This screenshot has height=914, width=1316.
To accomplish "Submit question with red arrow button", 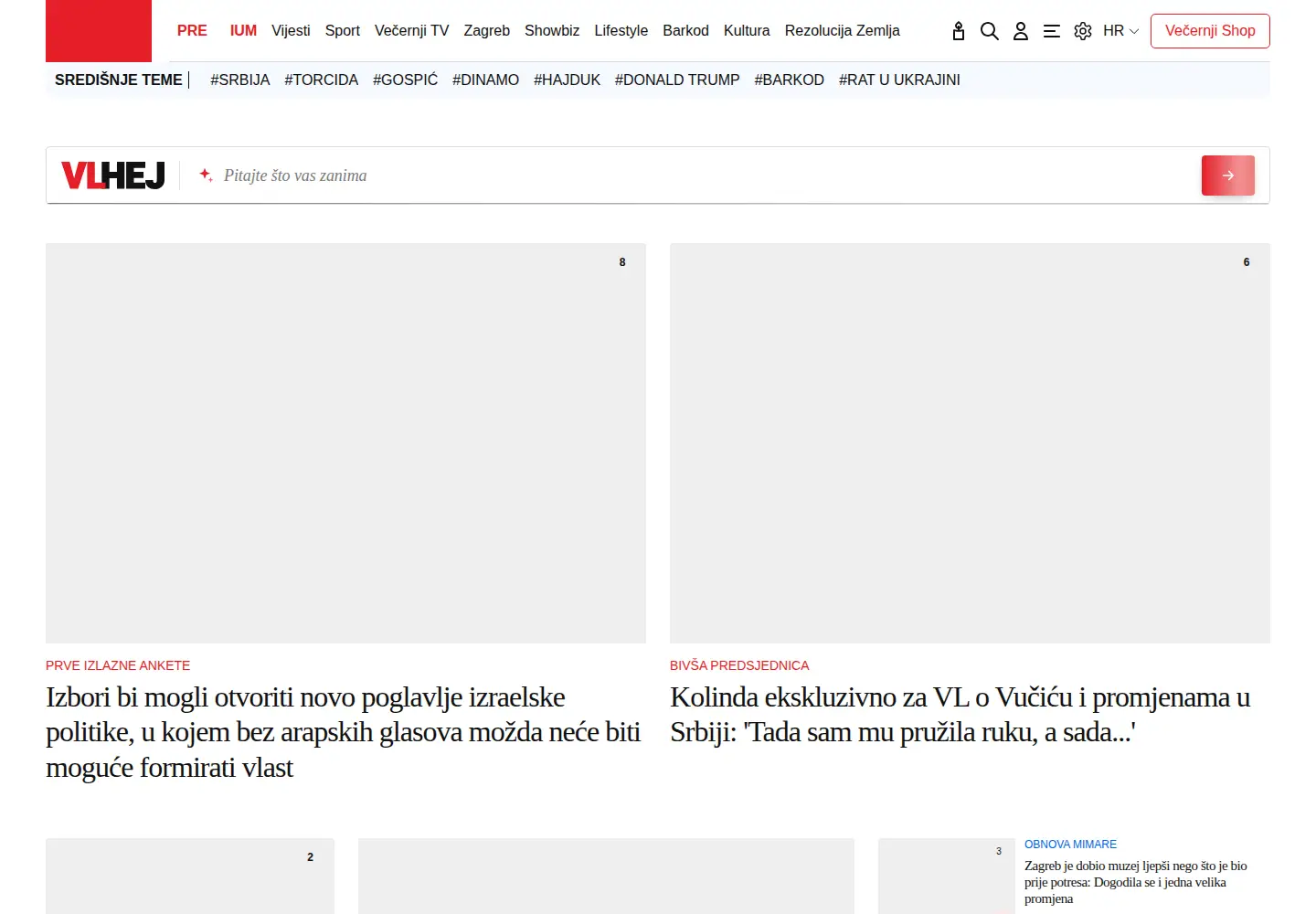I will point(1227,175).
